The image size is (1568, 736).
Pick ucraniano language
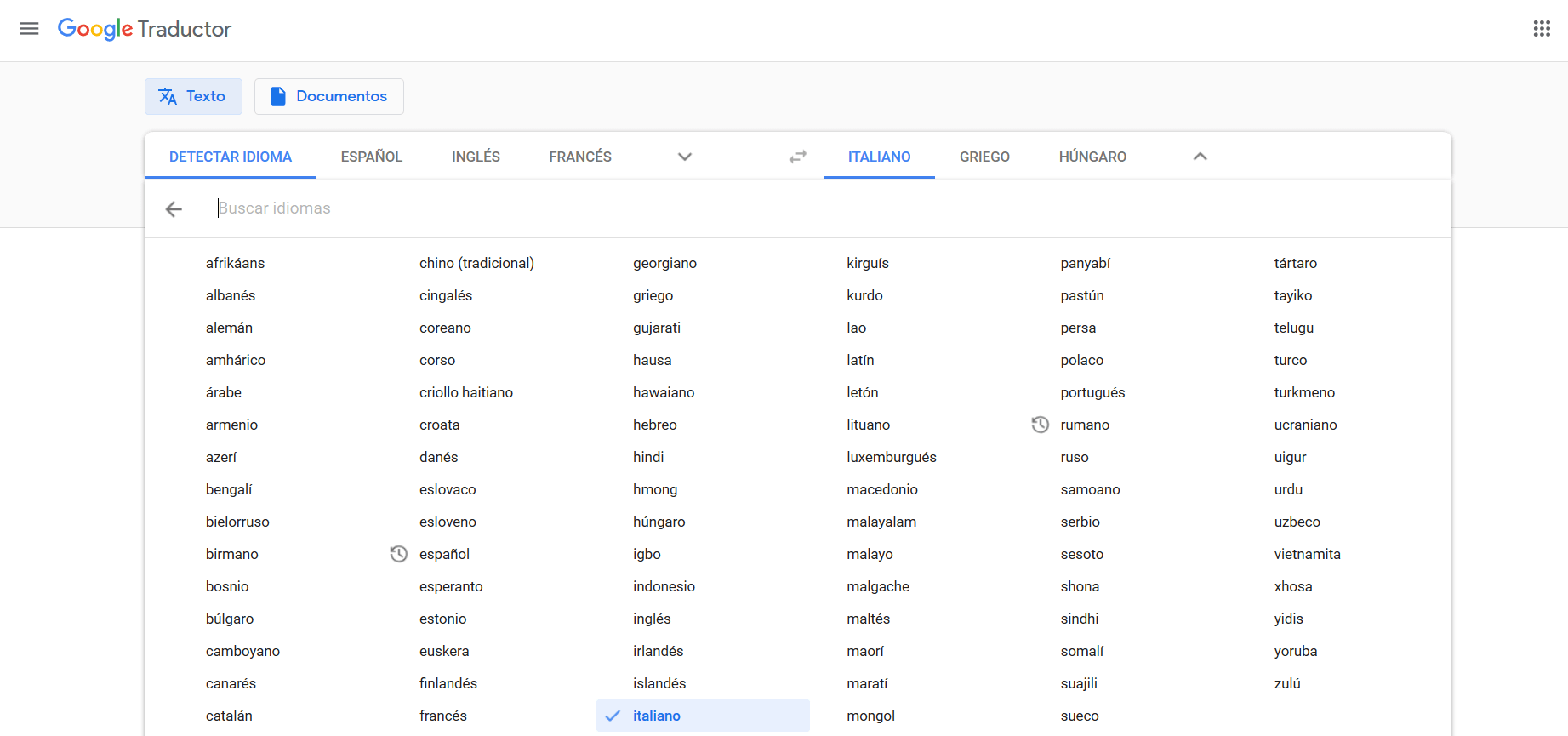point(1306,425)
